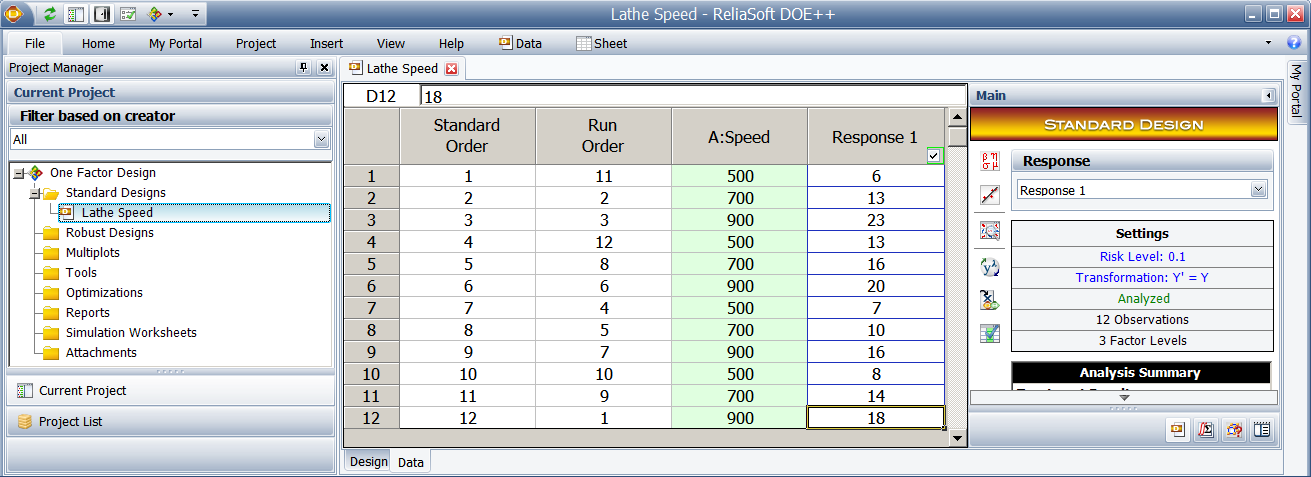Select the Optimizations folder

(104, 293)
